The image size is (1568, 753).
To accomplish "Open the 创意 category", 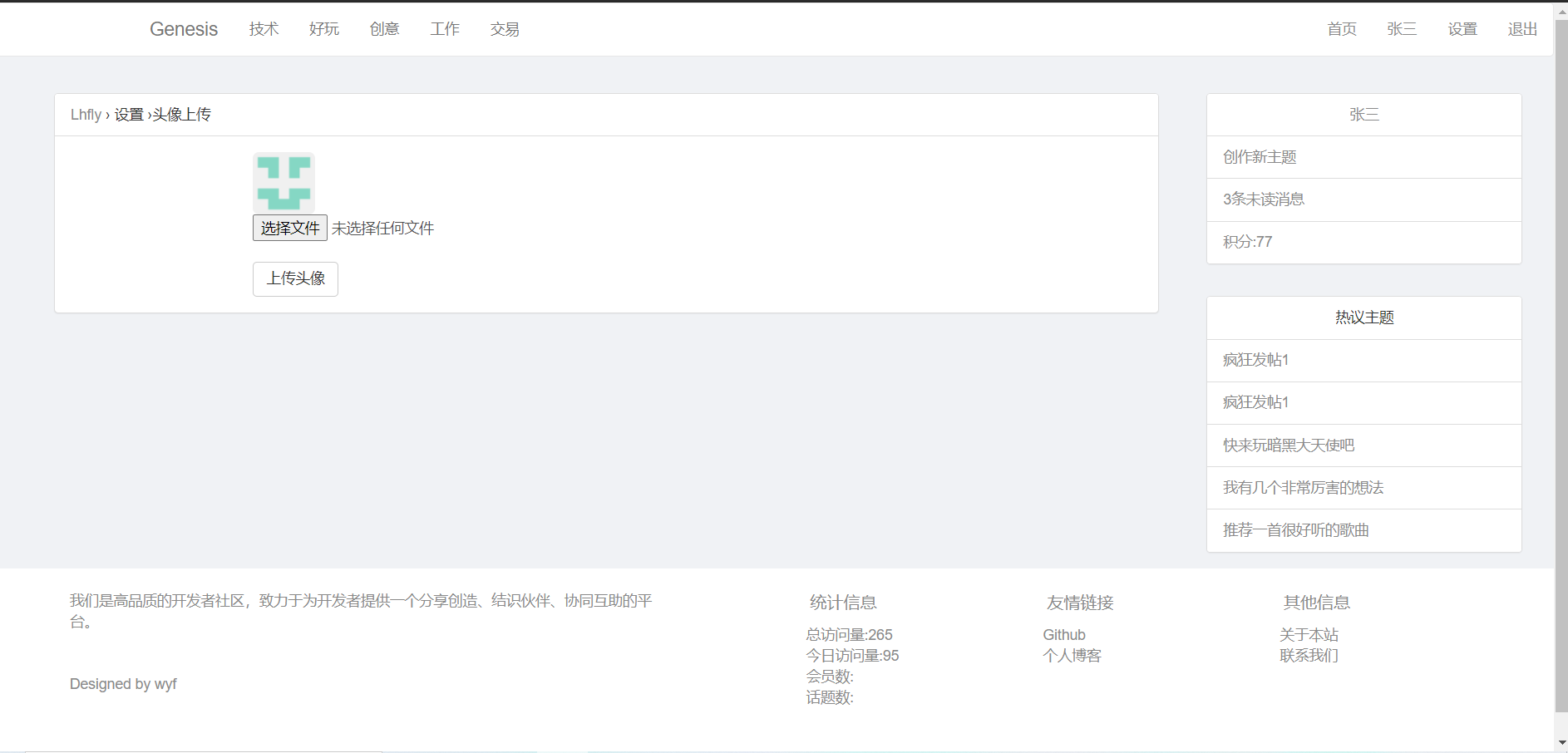I will pyautogui.click(x=384, y=29).
